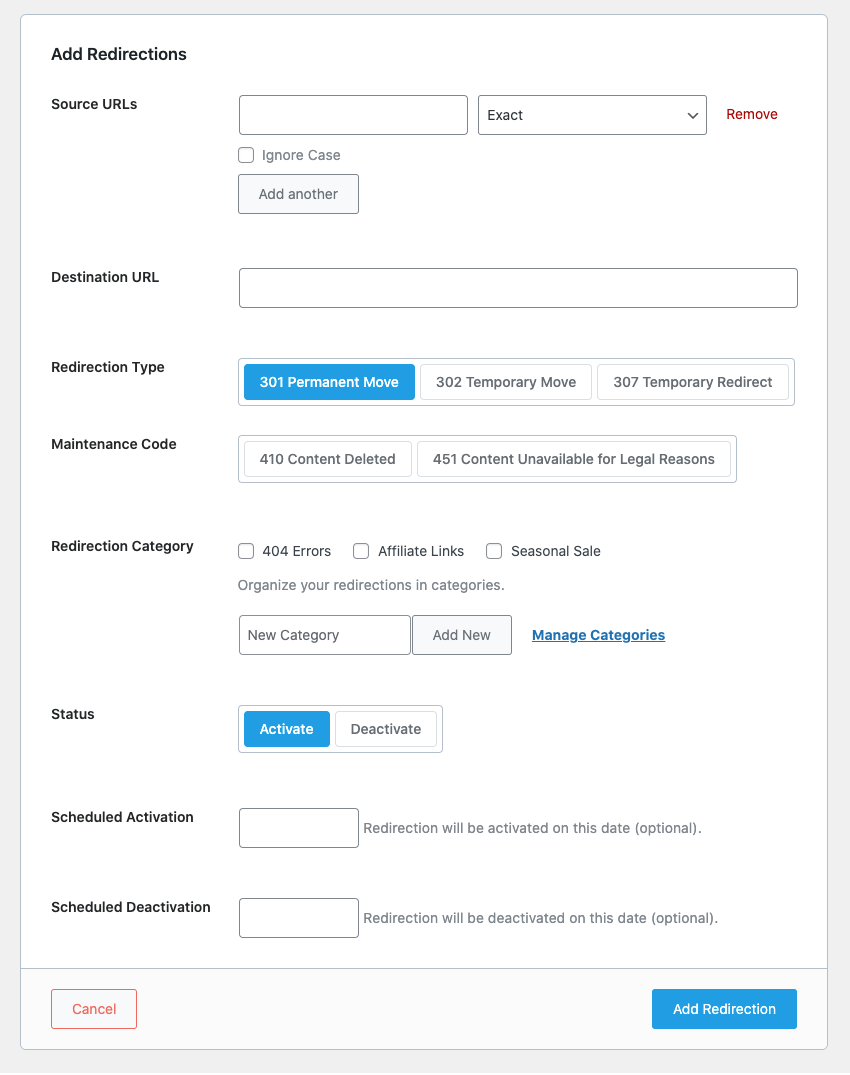Select 301 Permanent Move redirection type
This screenshot has height=1075, width=850.
[x=328, y=382]
